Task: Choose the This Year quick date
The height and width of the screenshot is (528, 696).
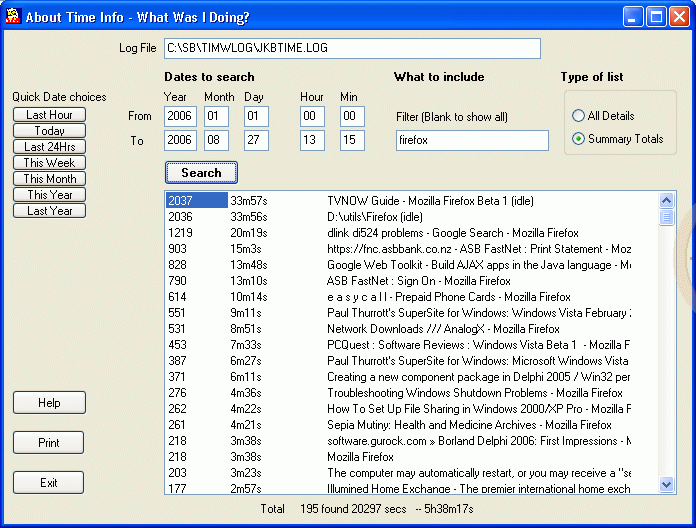Action: (x=49, y=195)
